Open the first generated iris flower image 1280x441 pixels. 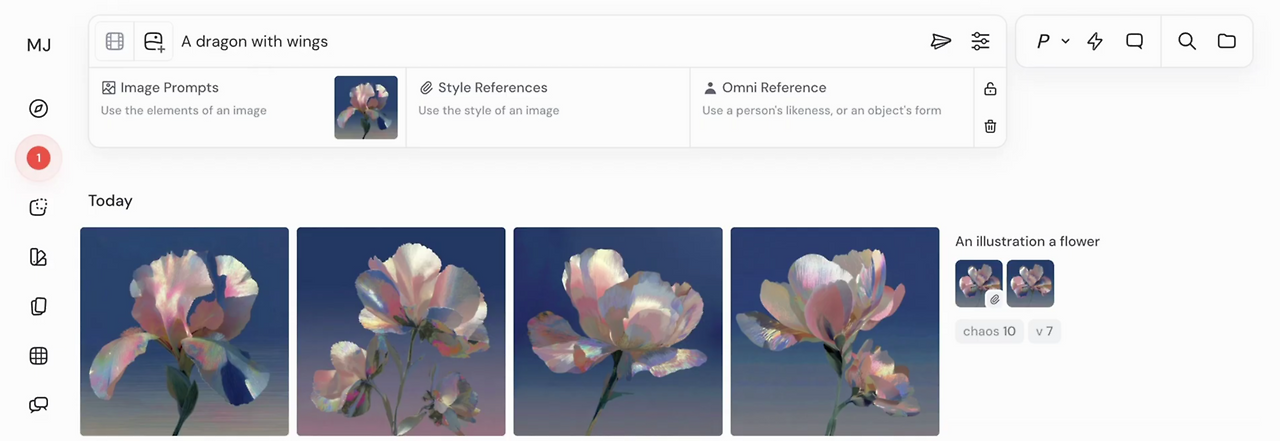pyautogui.click(x=184, y=332)
